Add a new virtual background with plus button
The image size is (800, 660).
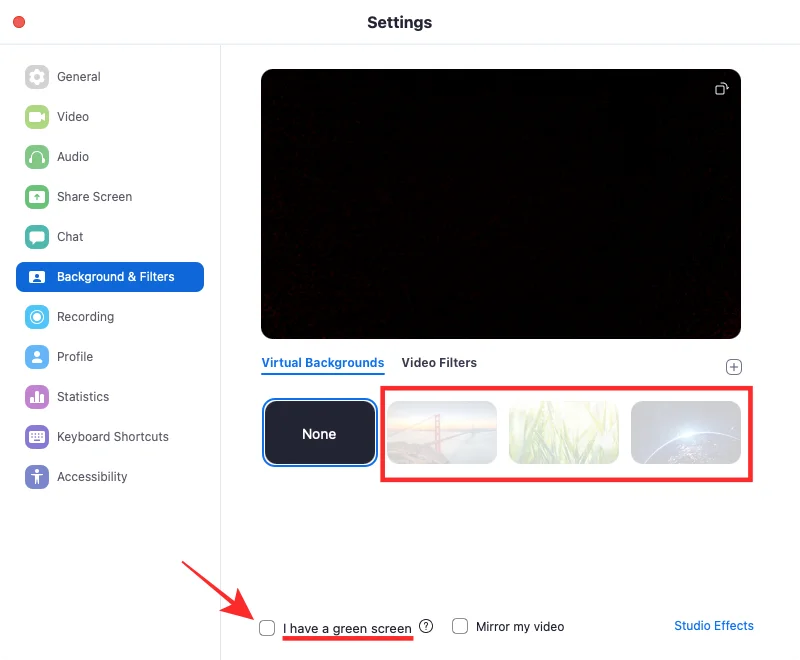click(x=734, y=367)
